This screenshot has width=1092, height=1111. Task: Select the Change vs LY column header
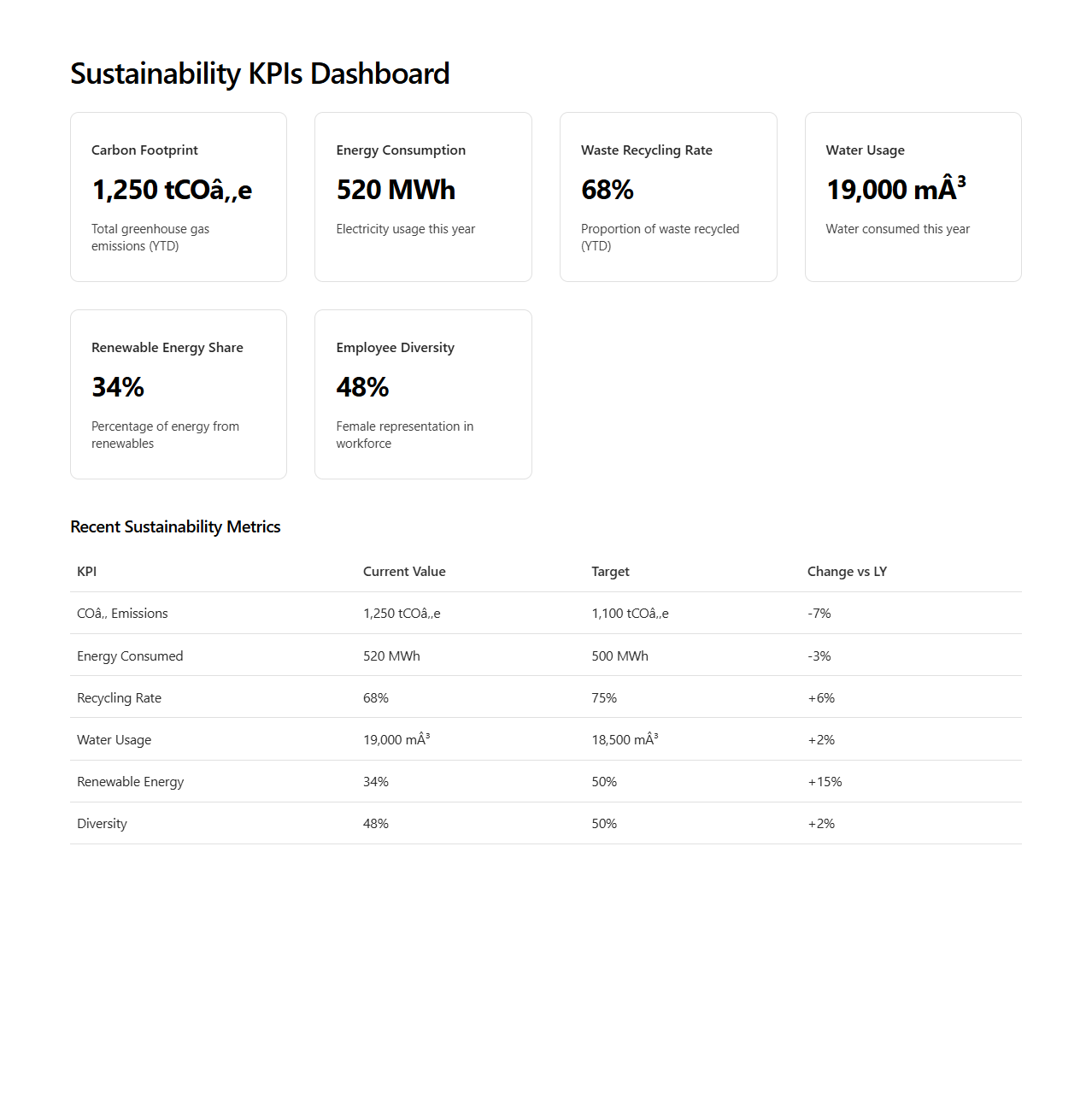pos(847,571)
